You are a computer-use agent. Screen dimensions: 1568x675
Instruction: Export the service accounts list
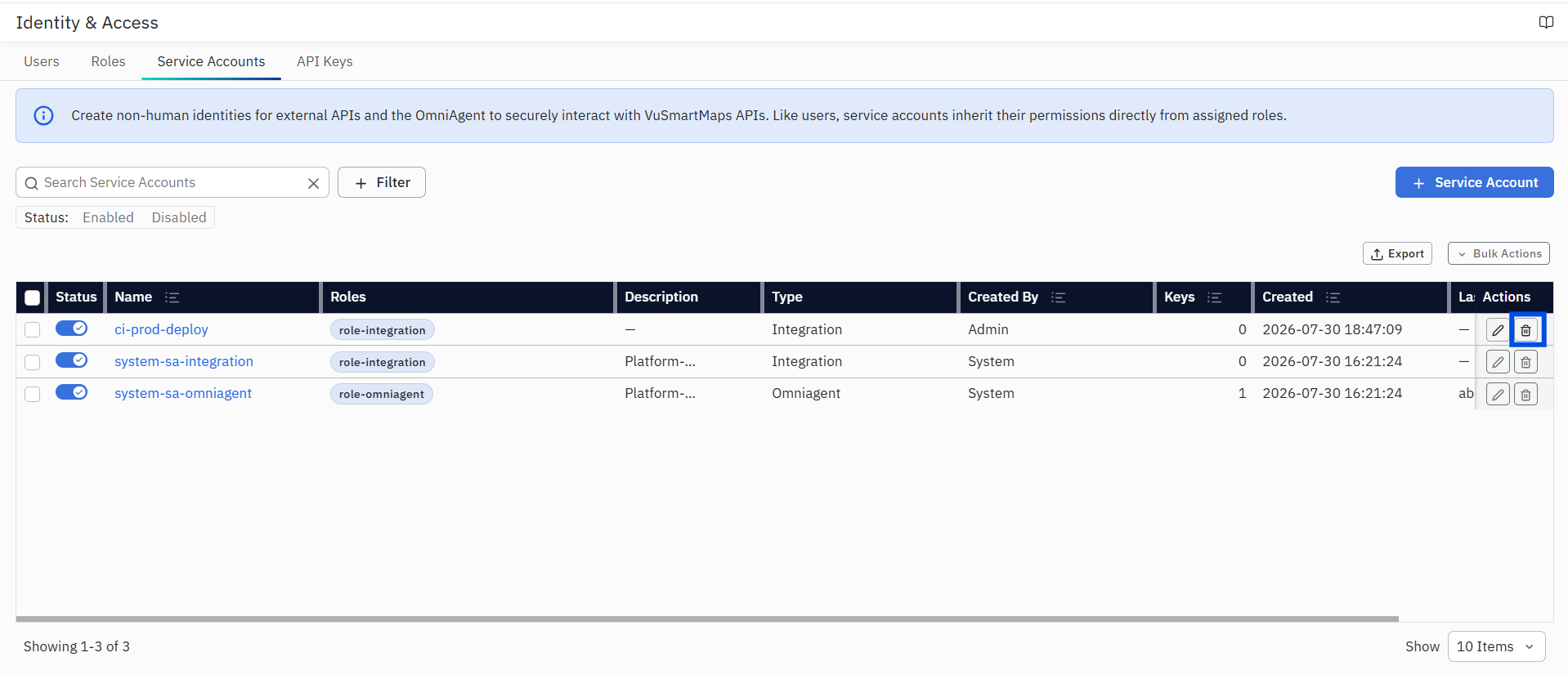click(x=1397, y=253)
